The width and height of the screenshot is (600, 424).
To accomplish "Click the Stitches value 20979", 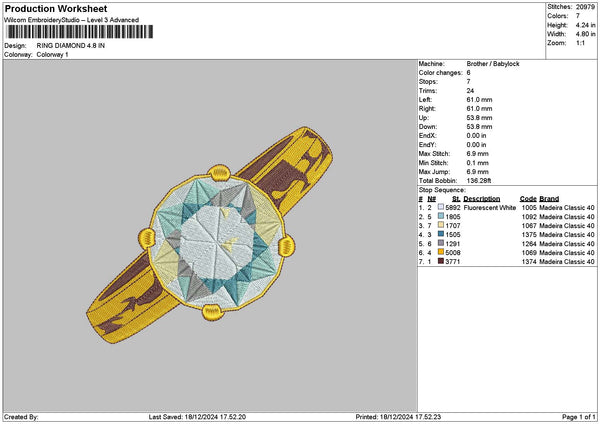I will (x=585, y=7).
